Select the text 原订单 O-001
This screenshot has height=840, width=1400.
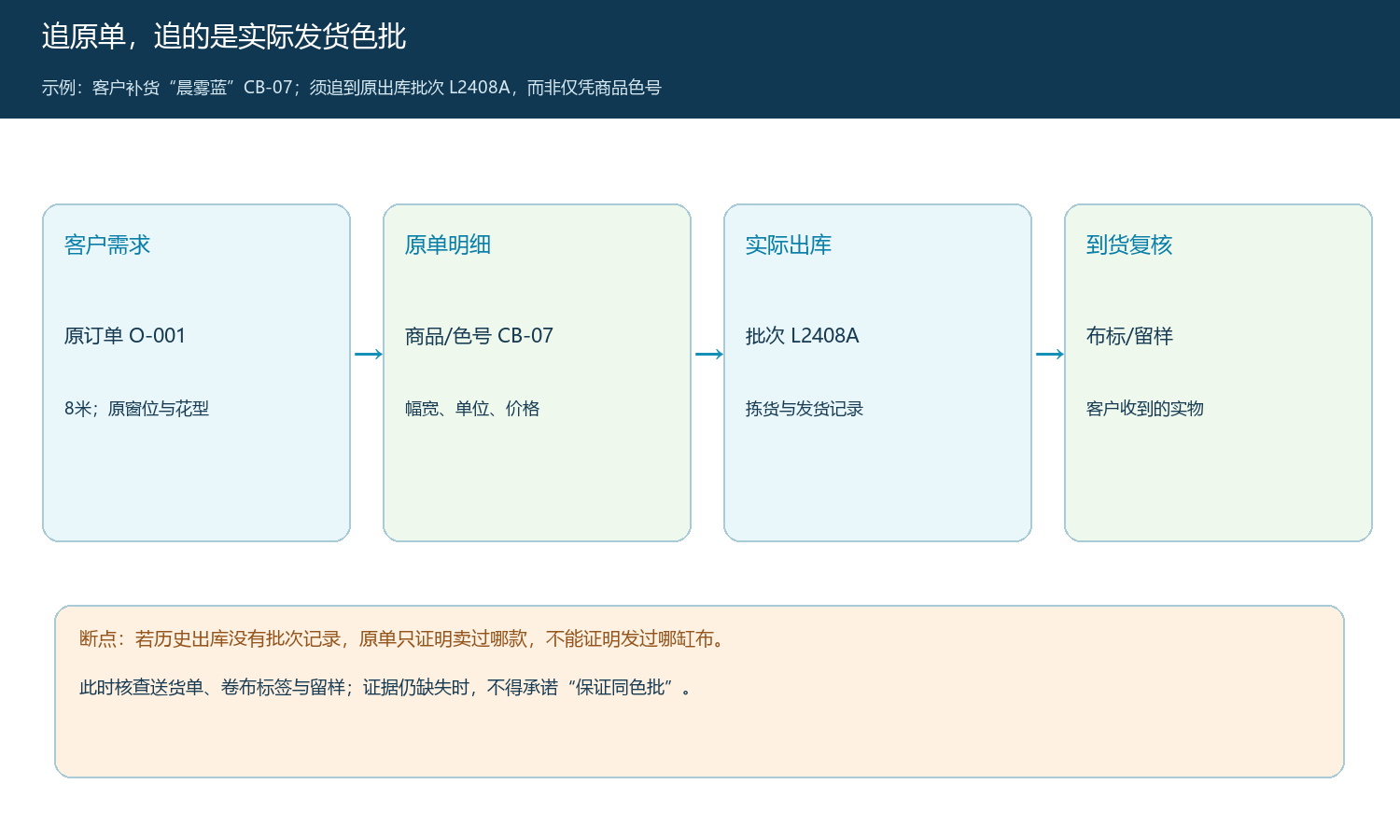tap(125, 336)
